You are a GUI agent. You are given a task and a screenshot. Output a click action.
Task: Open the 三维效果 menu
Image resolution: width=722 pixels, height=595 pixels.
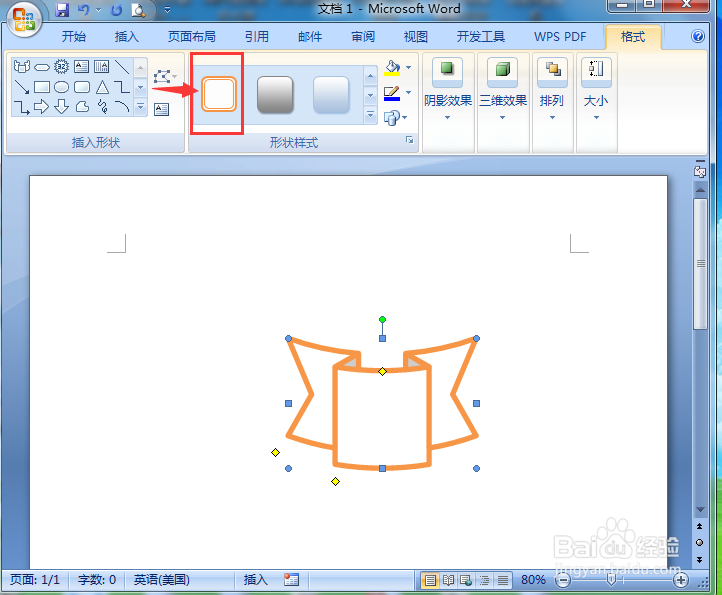click(x=503, y=89)
